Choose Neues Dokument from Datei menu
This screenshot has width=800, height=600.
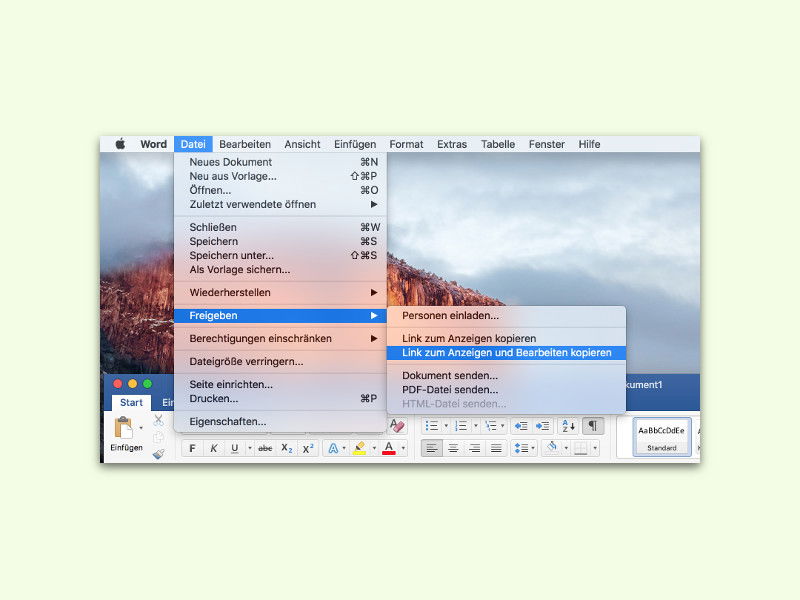click(280, 162)
